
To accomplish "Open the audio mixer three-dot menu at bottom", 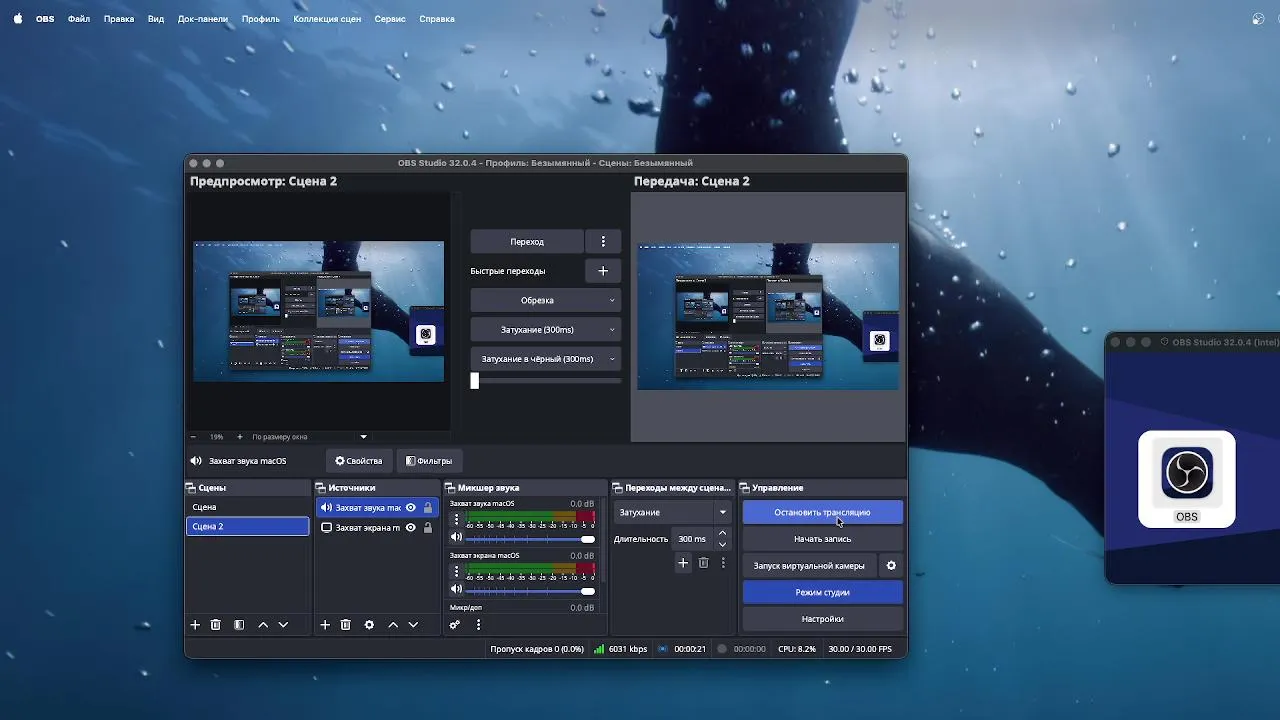I will coord(478,625).
